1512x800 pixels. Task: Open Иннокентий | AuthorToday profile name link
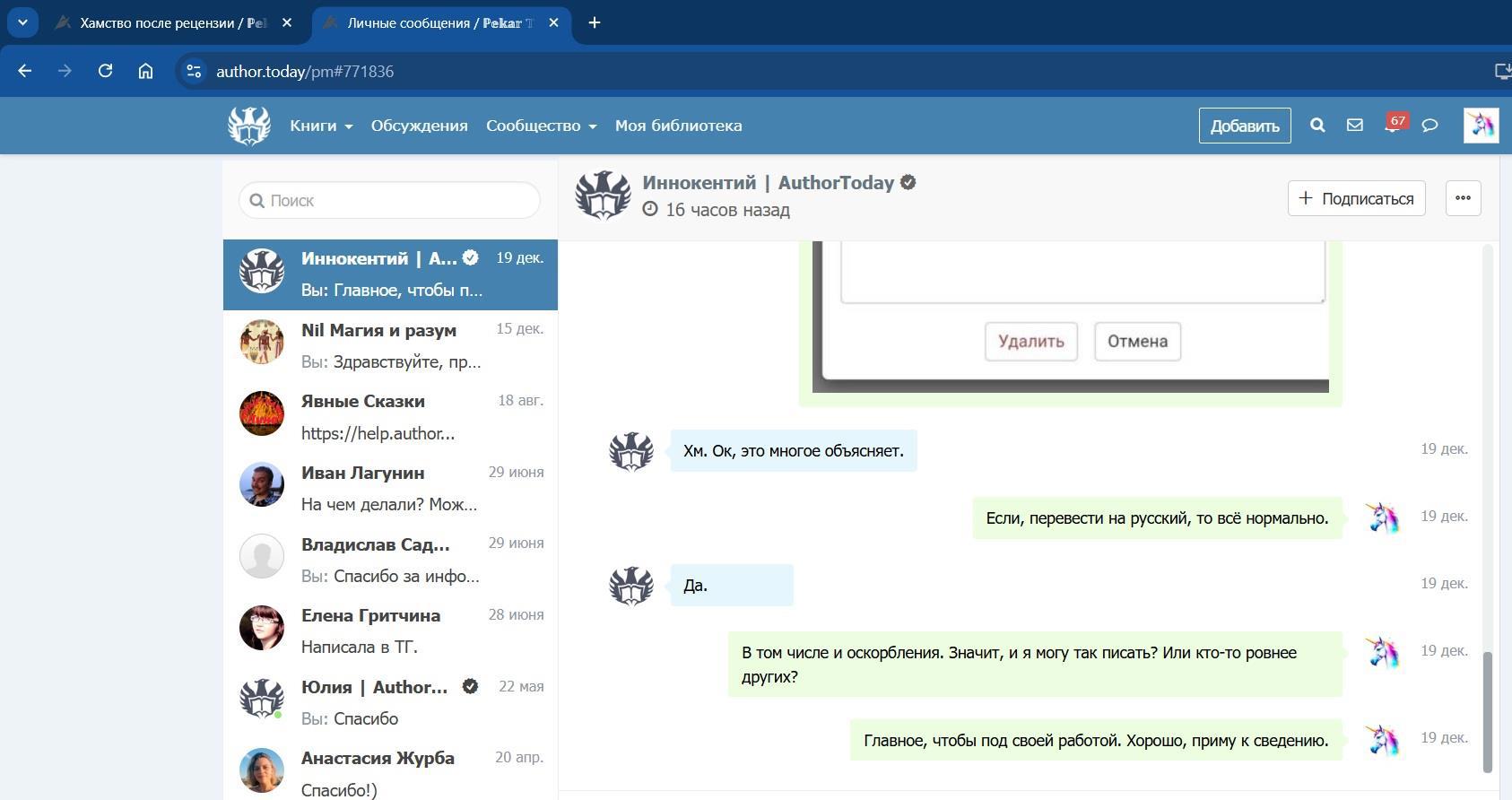[769, 183]
